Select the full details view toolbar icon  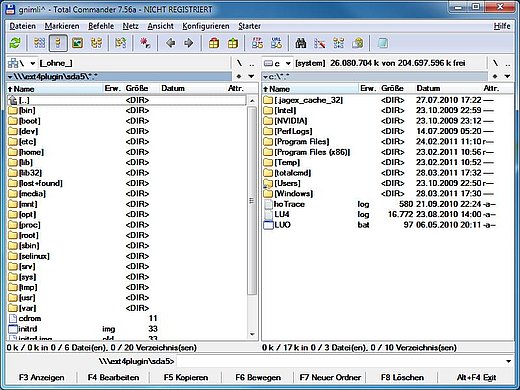point(58,43)
